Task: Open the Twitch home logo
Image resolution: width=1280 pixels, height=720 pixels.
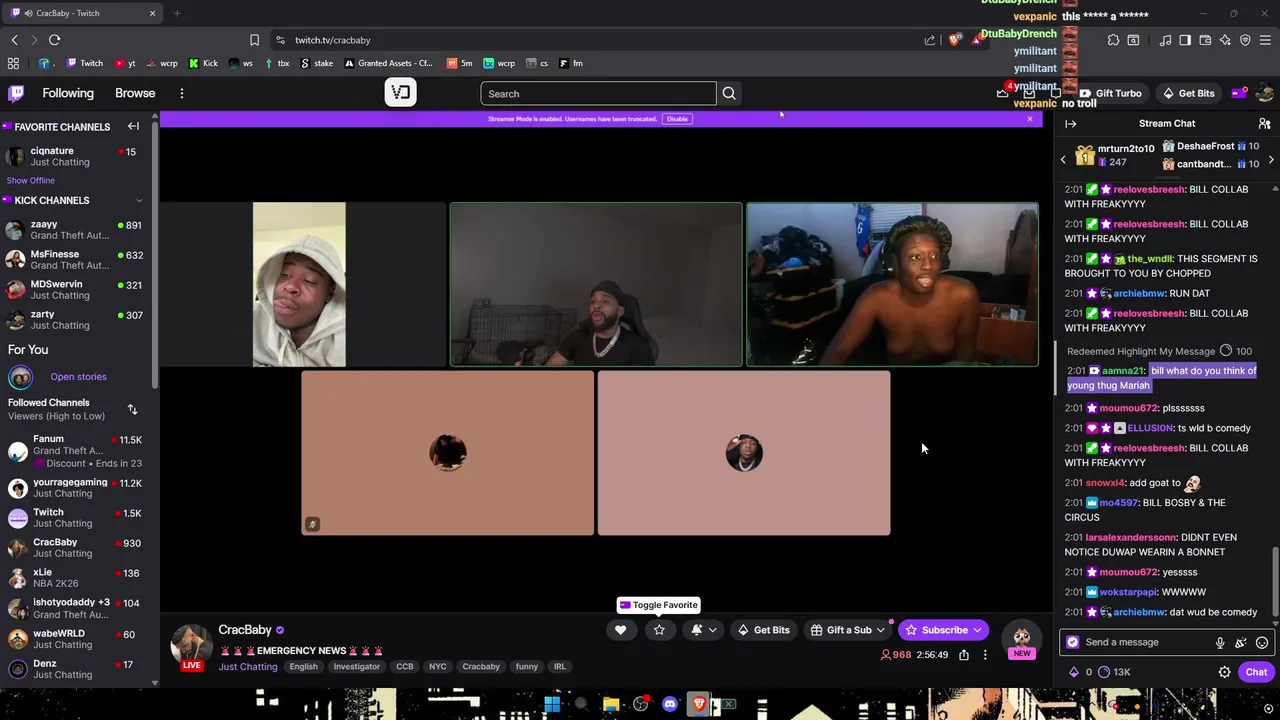Action: click(x=16, y=93)
